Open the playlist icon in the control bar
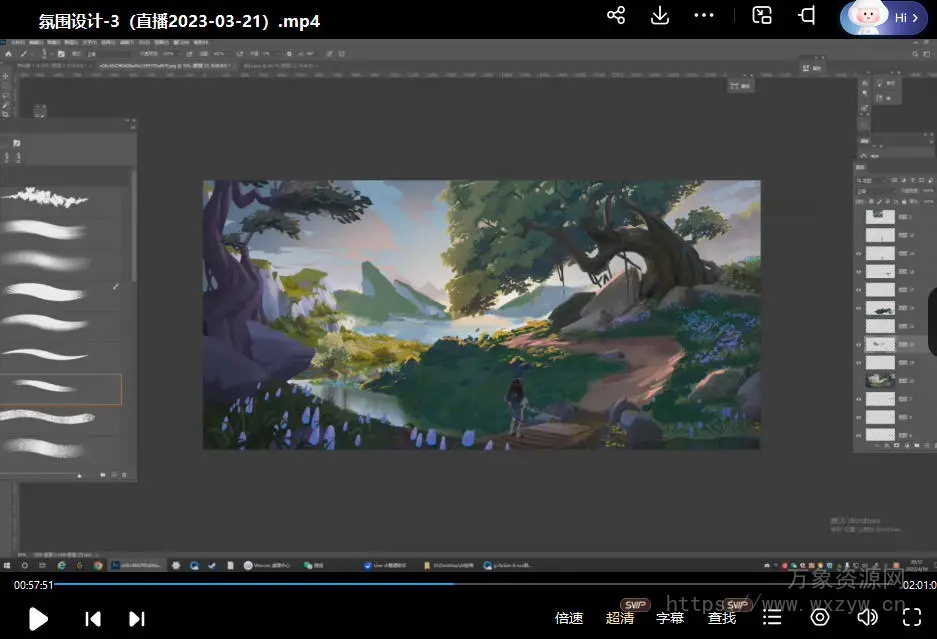 coord(771,617)
